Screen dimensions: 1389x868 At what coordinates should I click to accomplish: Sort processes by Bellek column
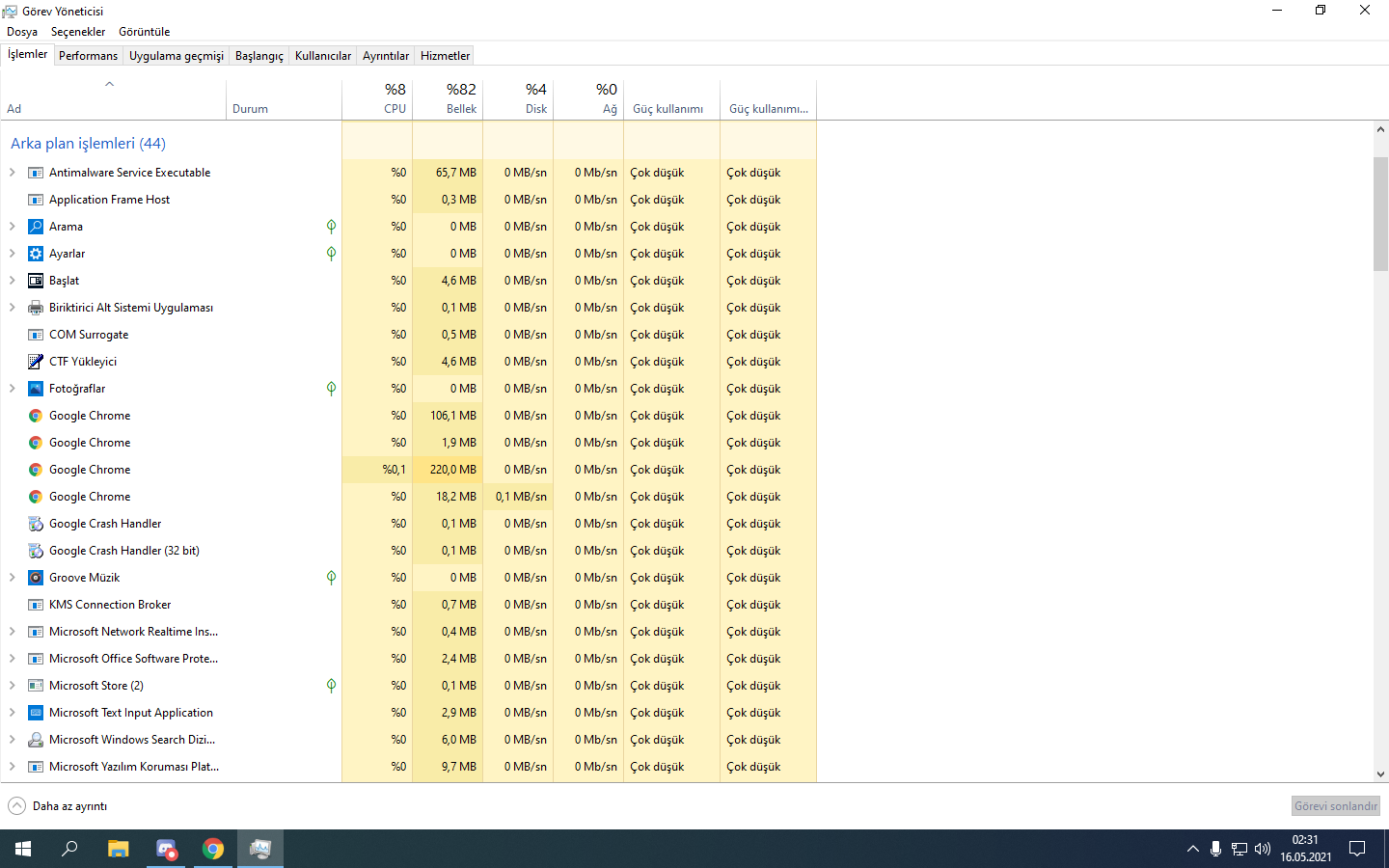click(448, 98)
